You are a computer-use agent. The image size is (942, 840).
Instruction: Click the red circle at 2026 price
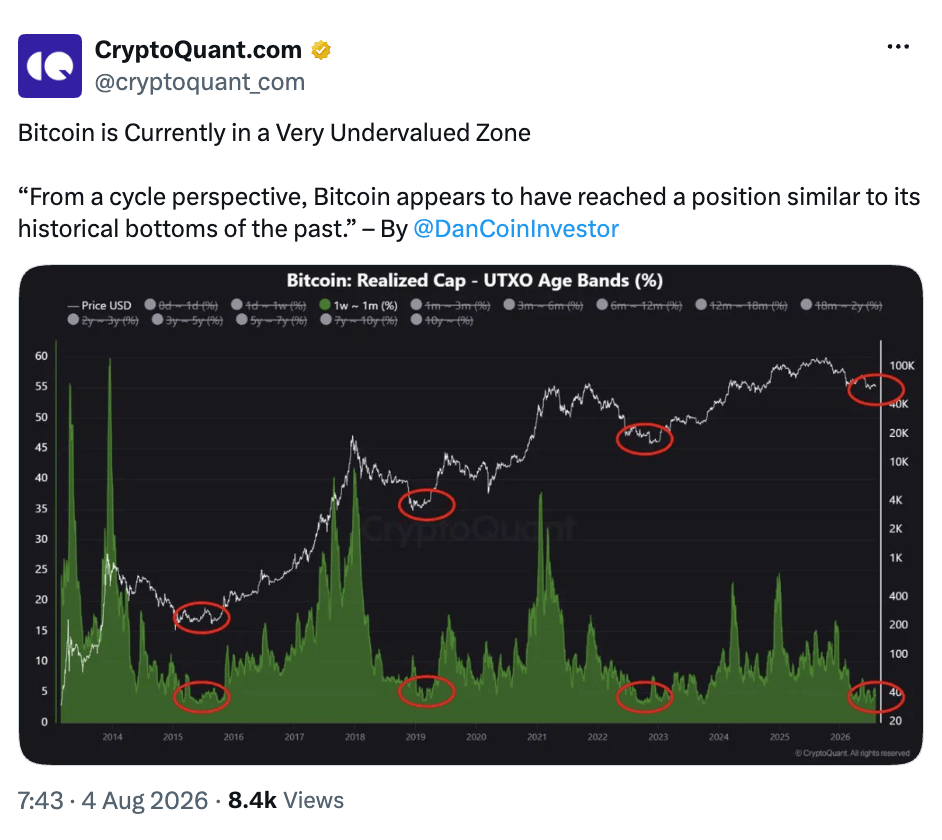pos(876,389)
